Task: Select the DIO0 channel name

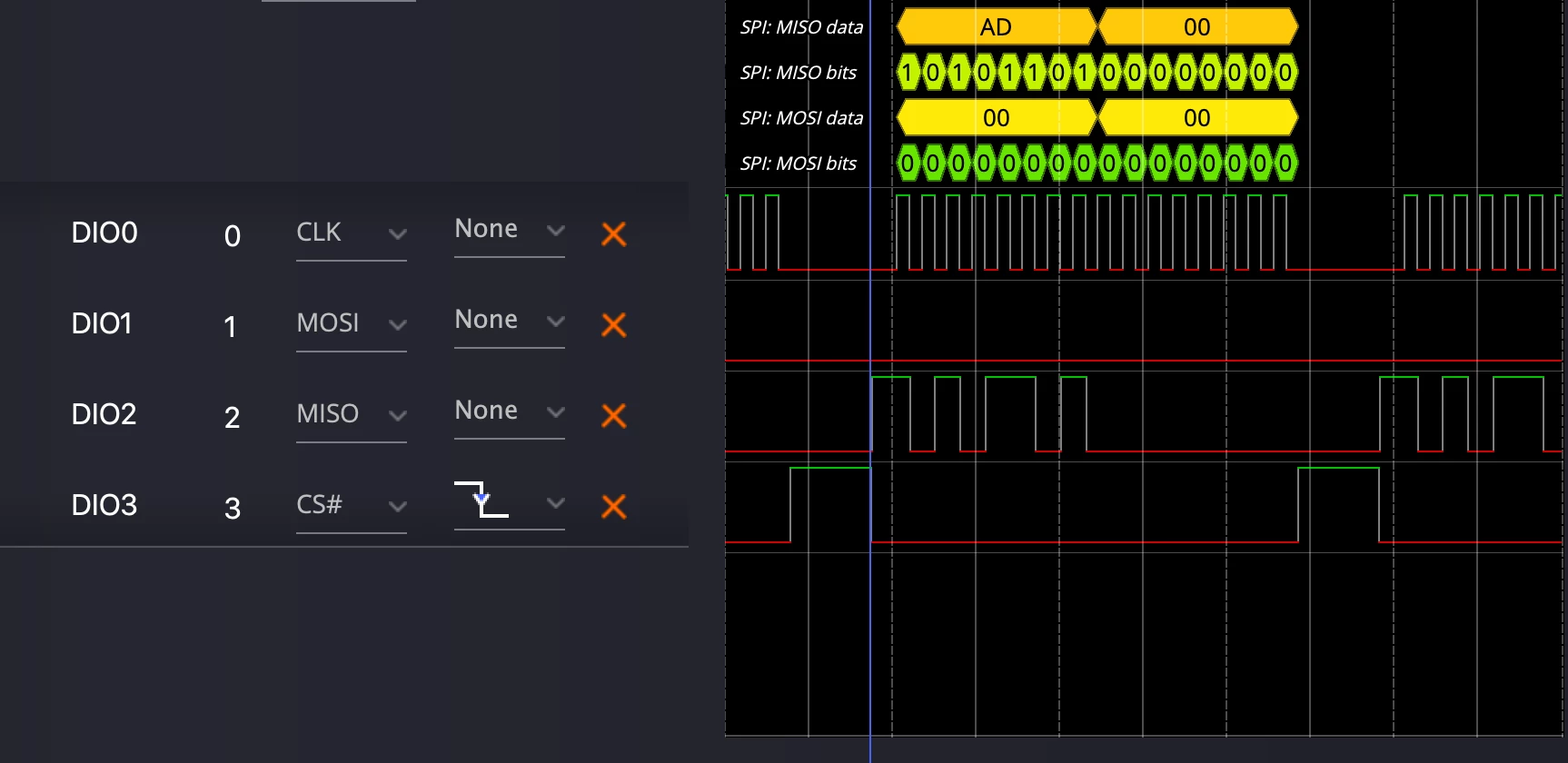Action: (x=104, y=233)
